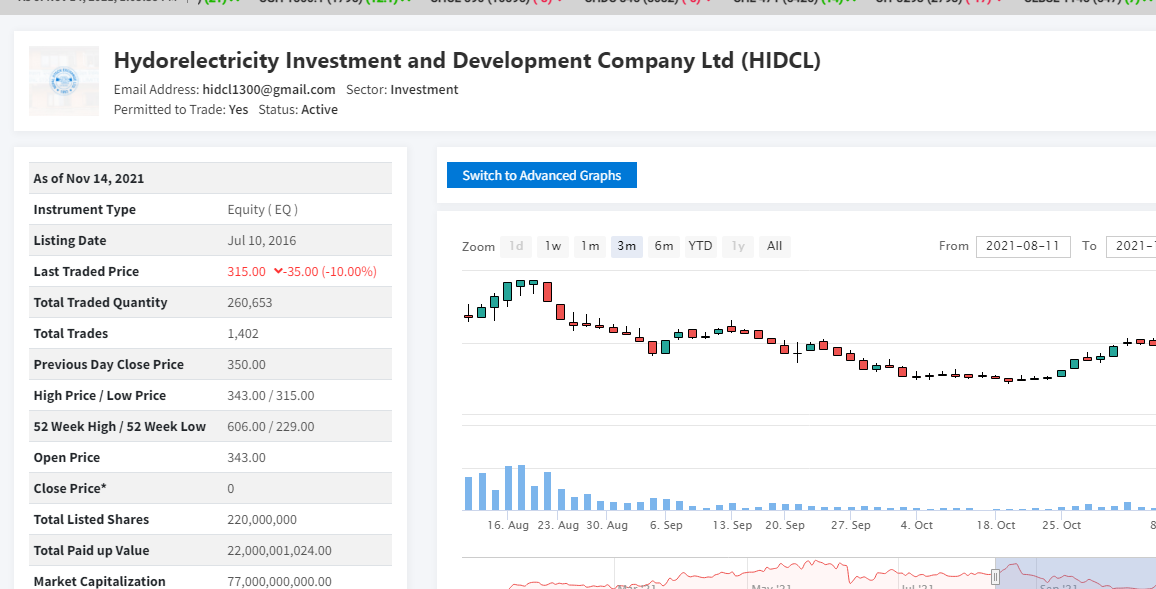This screenshot has width=1156, height=589.
Task: Click Permitted to Trade value Yes
Action: click(238, 110)
